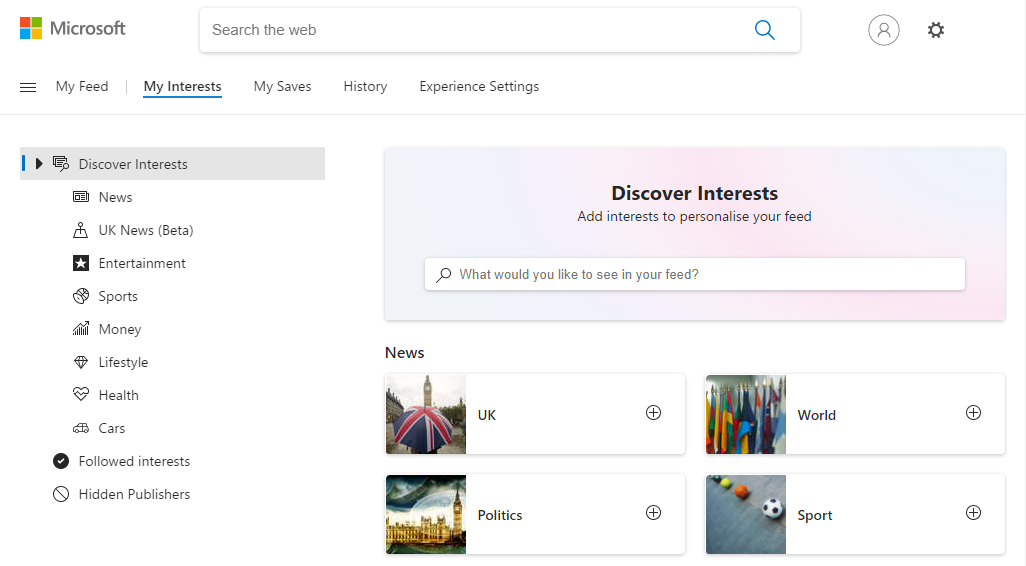Go to the History tab
1026x566 pixels.
click(365, 87)
